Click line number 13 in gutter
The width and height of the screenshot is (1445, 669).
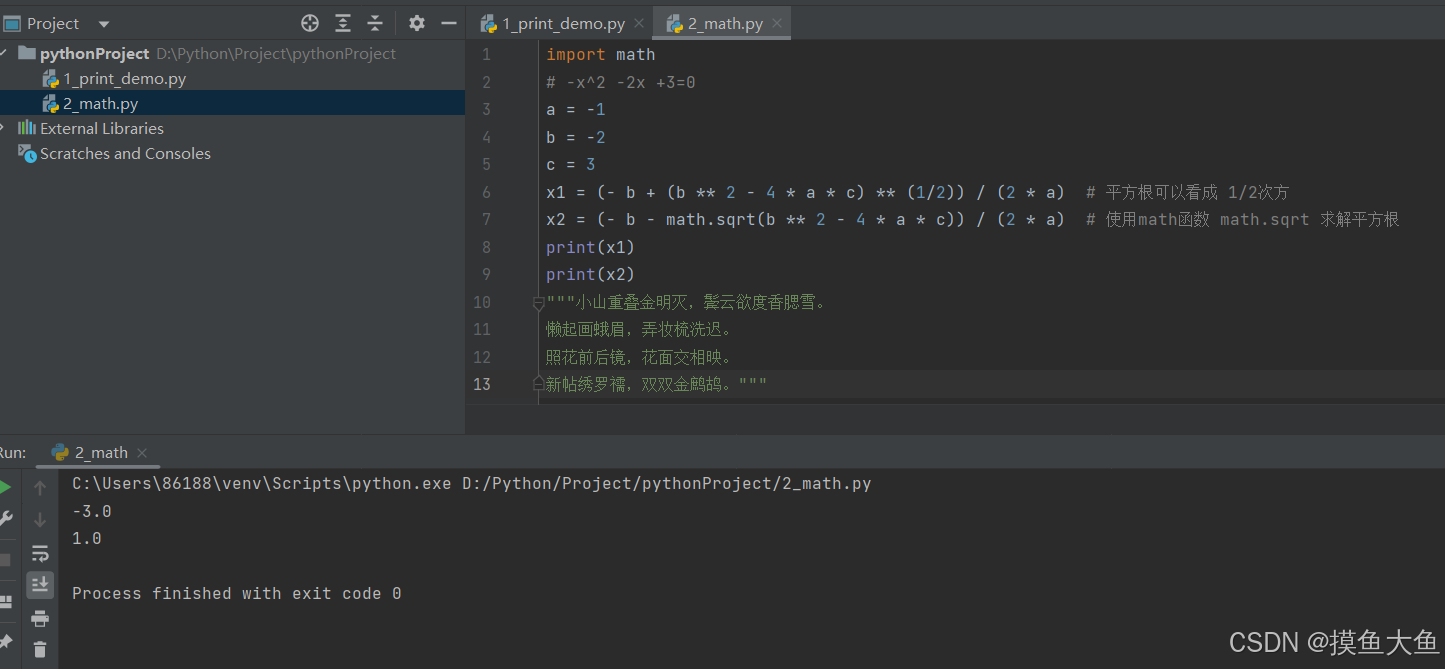482,384
